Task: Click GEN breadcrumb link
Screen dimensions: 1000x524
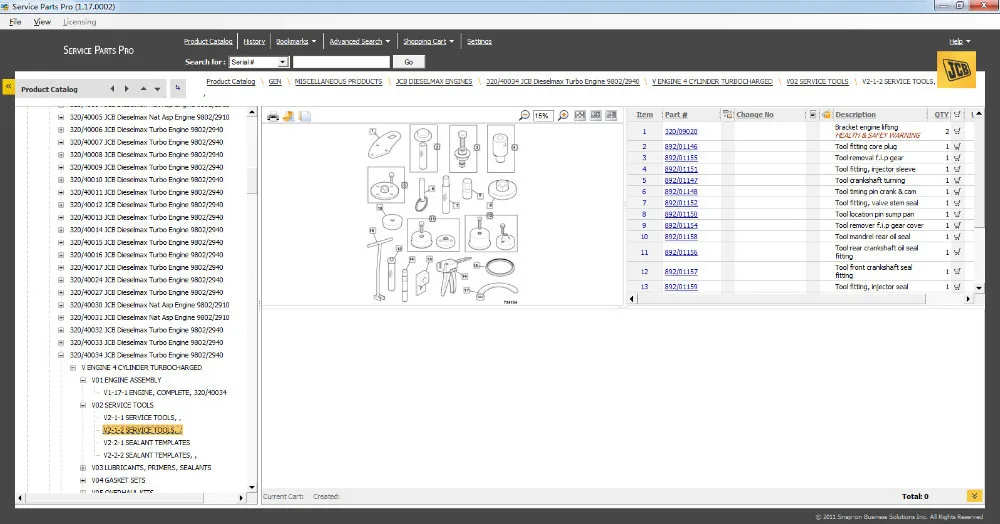Action: pyautogui.click(x=275, y=82)
